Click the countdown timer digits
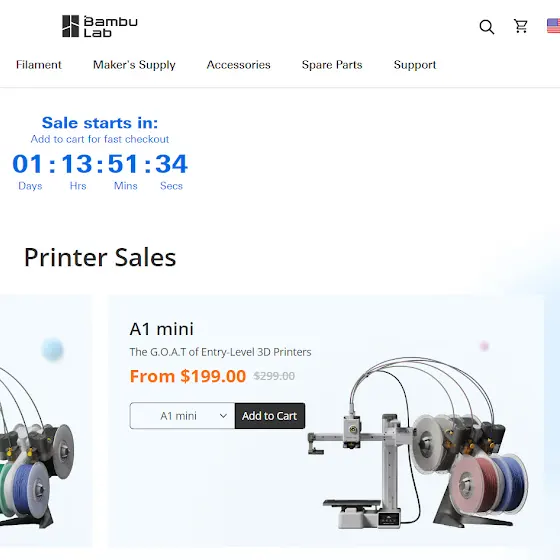The height and width of the screenshot is (560, 560). pyautogui.click(x=100, y=164)
